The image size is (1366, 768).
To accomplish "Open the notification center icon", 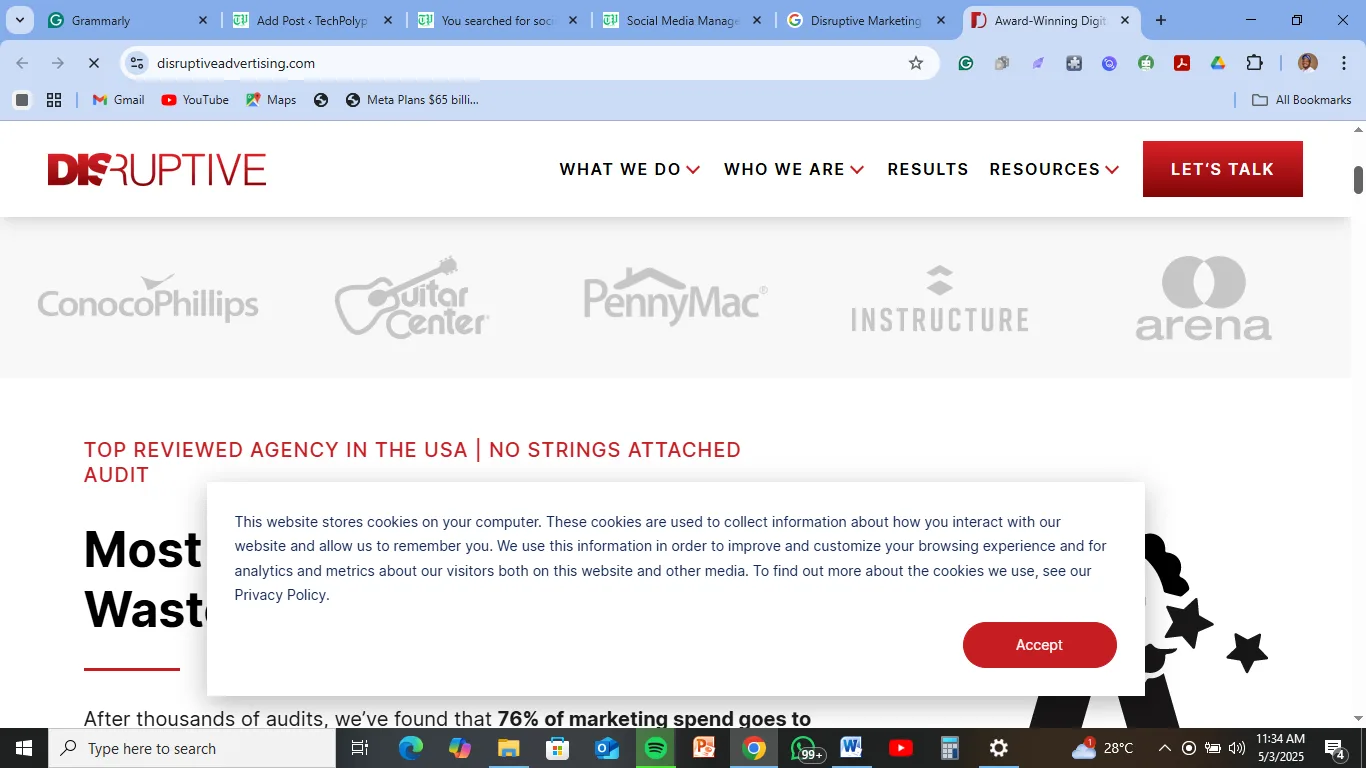I will point(1335,748).
